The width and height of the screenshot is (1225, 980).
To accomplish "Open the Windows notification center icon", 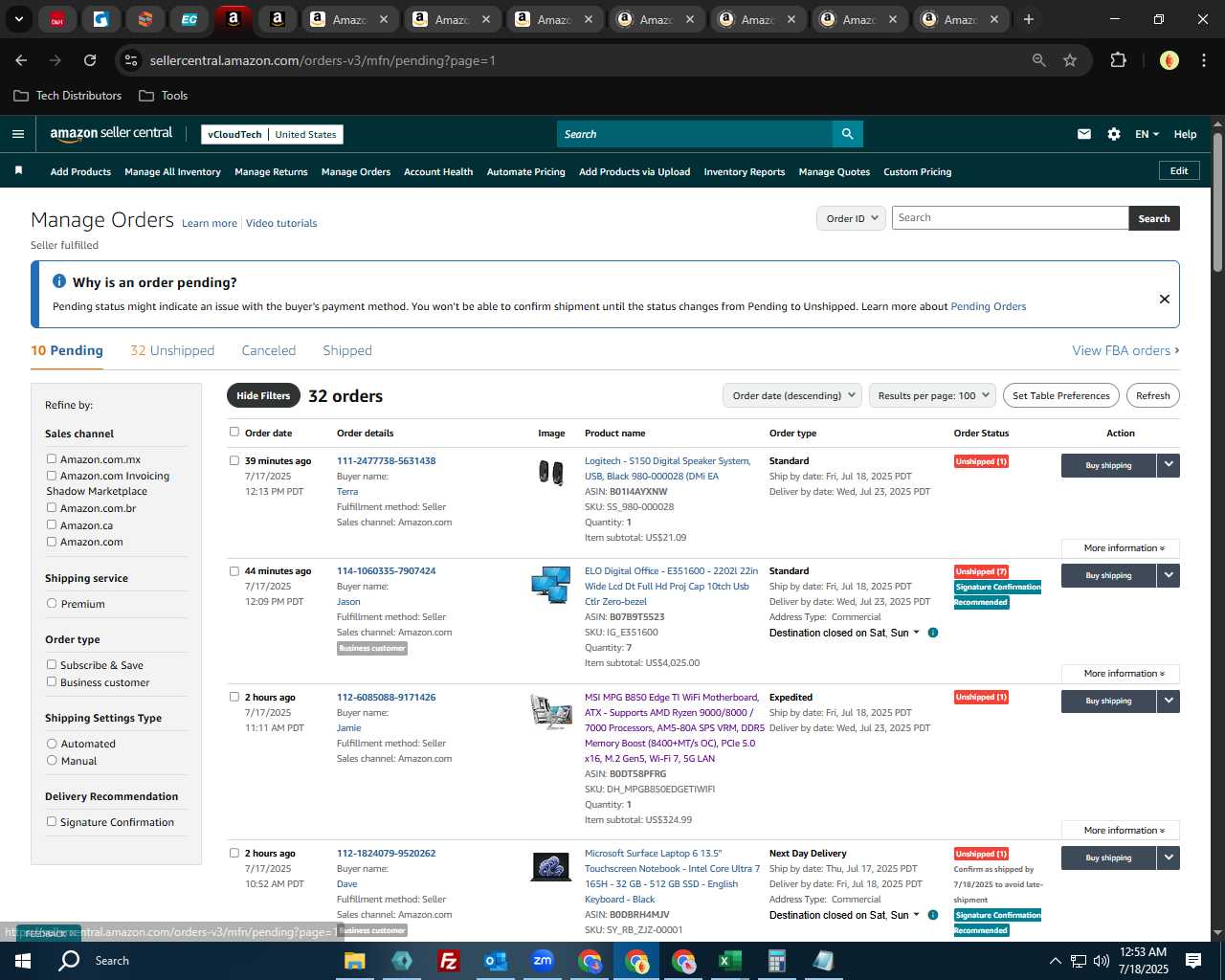I will [1193, 961].
